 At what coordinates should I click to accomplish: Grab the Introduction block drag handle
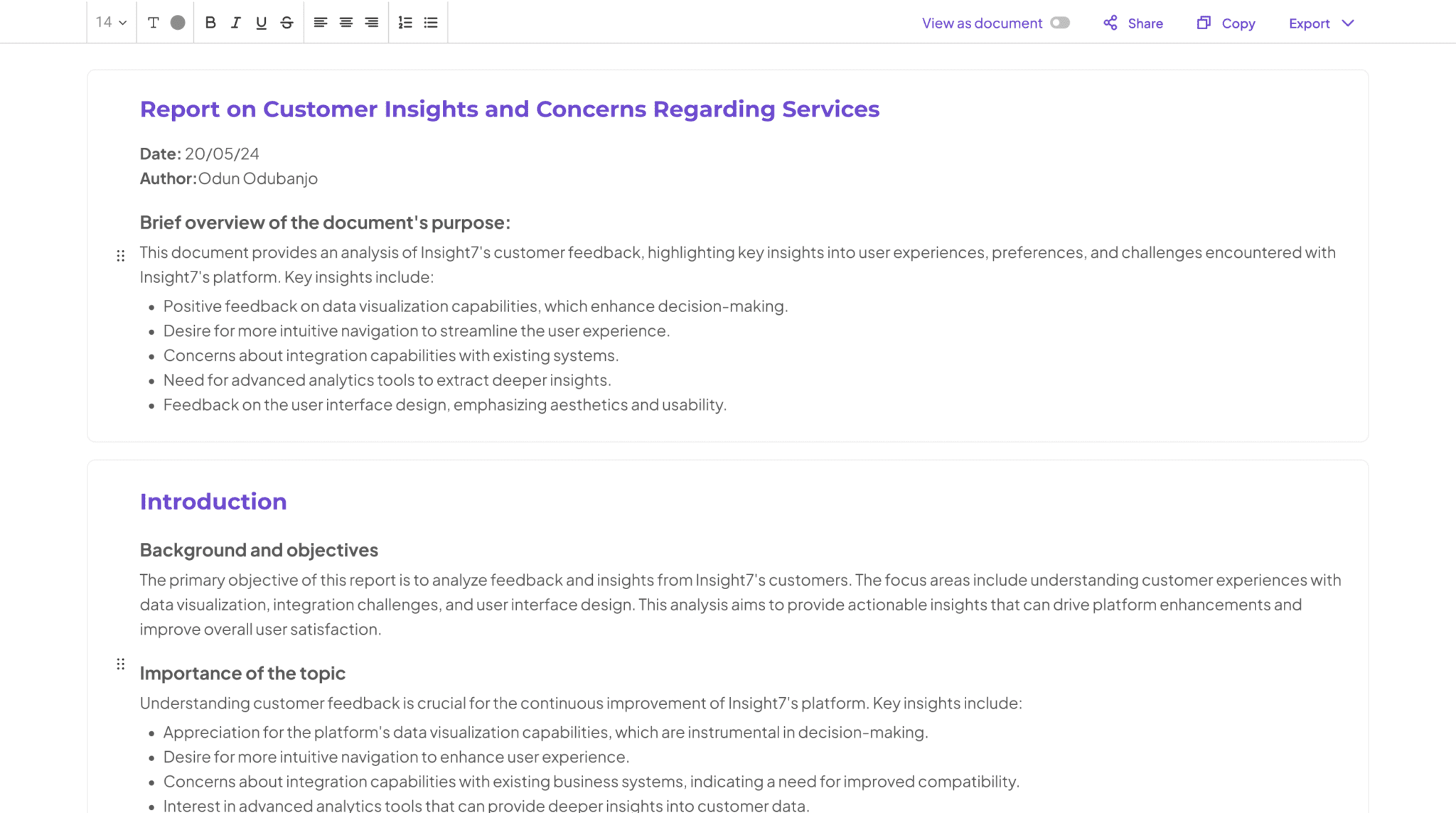[120, 664]
